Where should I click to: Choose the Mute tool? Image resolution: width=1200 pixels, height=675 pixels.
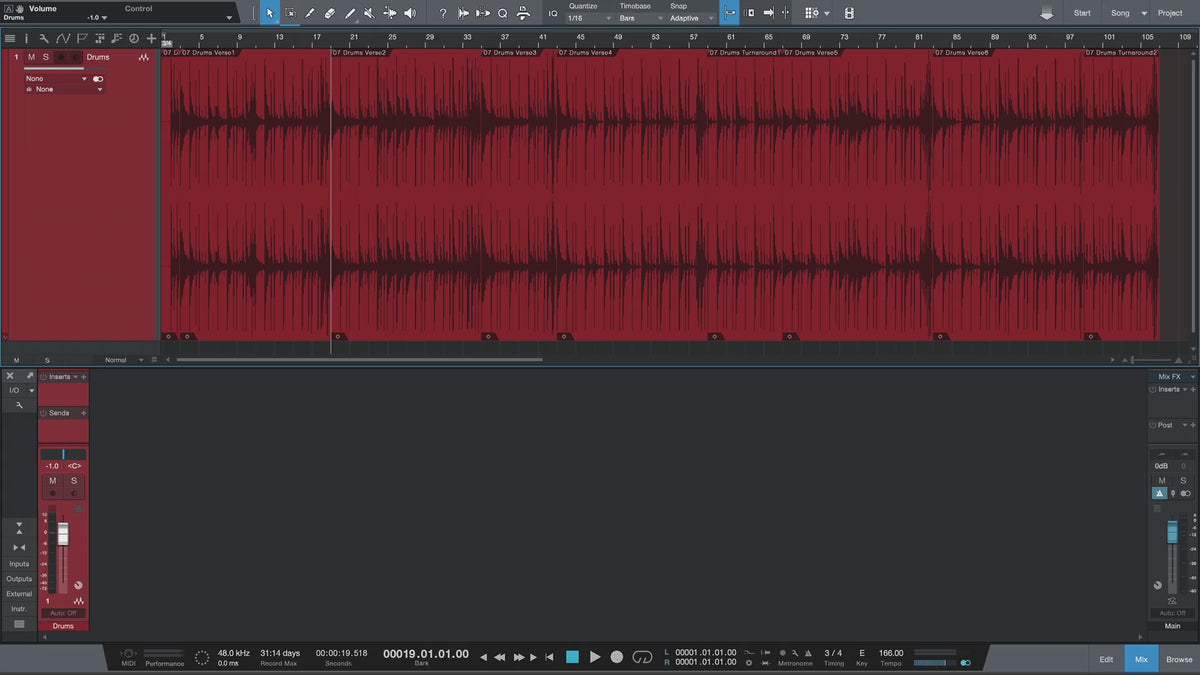369,13
